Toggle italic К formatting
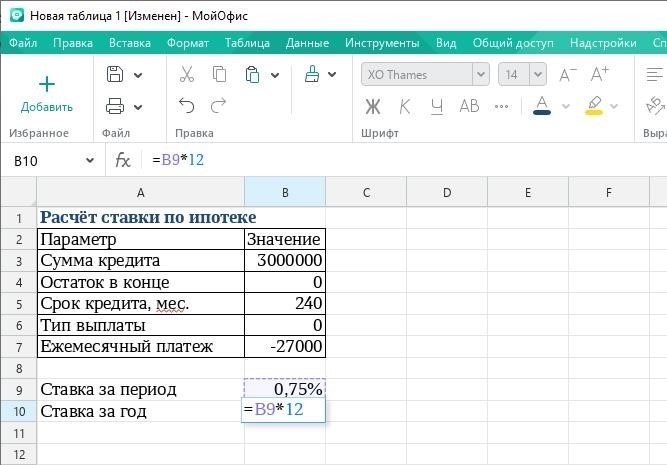Image resolution: width=667 pixels, height=465 pixels. point(405,106)
